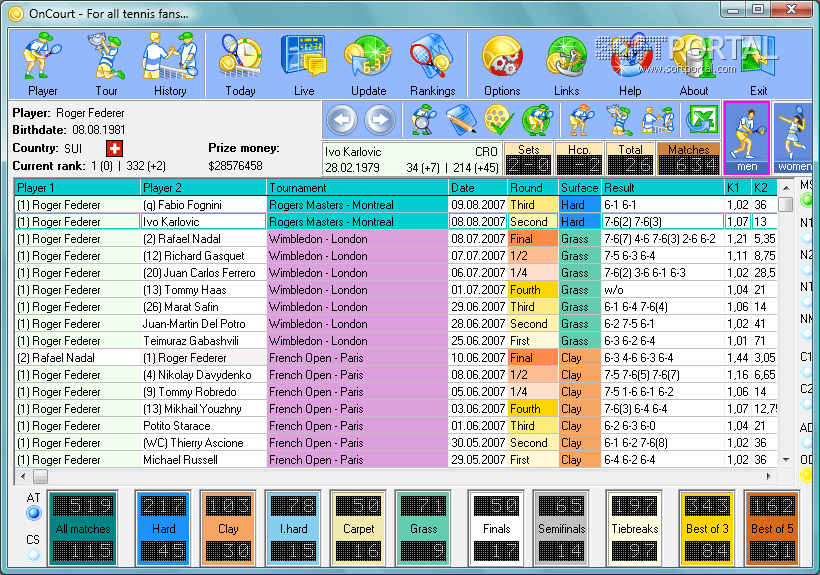This screenshot has height=575, width=820.
Task: Click the horizontal scrollbar left arrow
Action: pyautogui.click(x=23, y=476)
